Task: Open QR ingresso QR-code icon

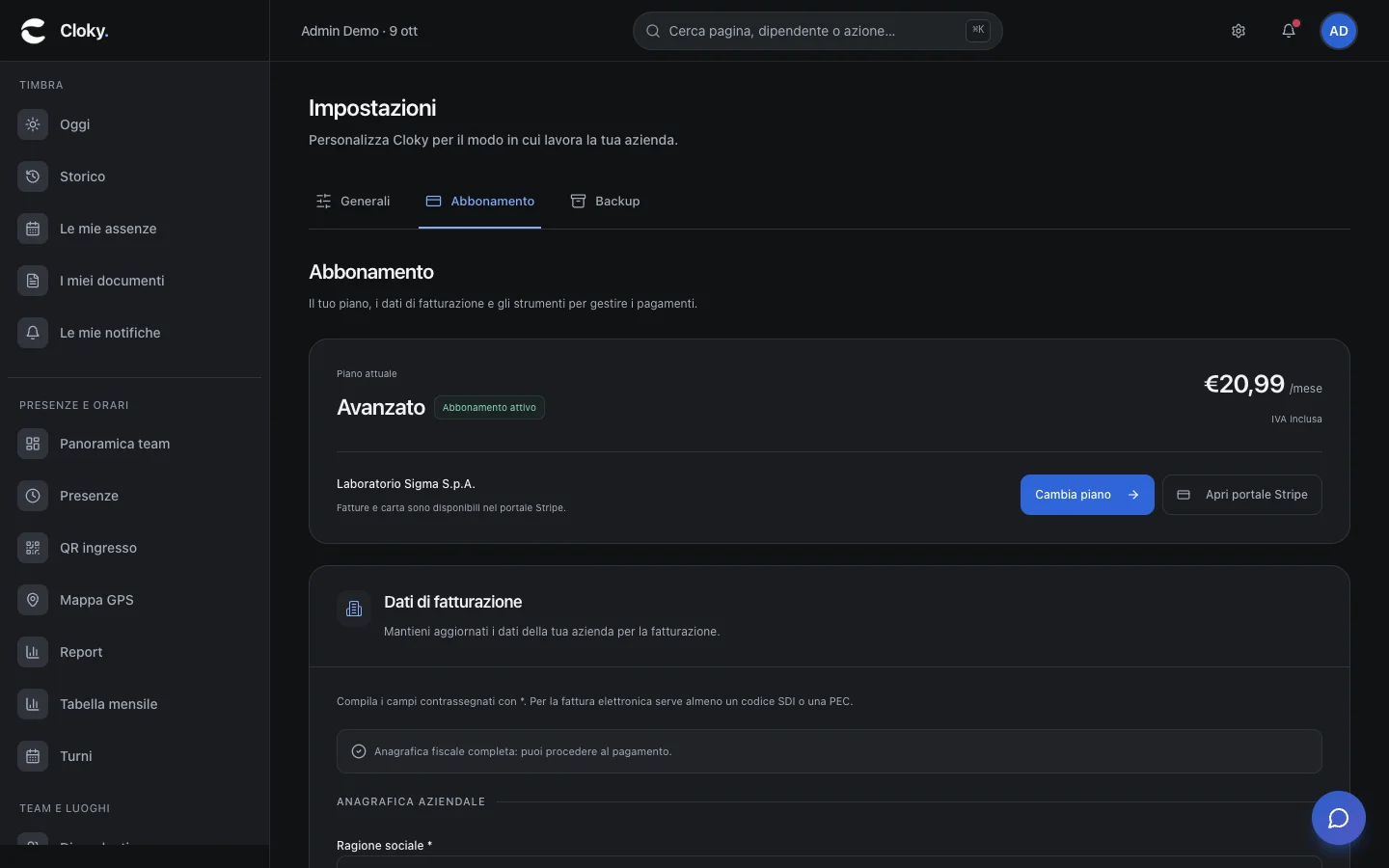Action: point(33,548)
